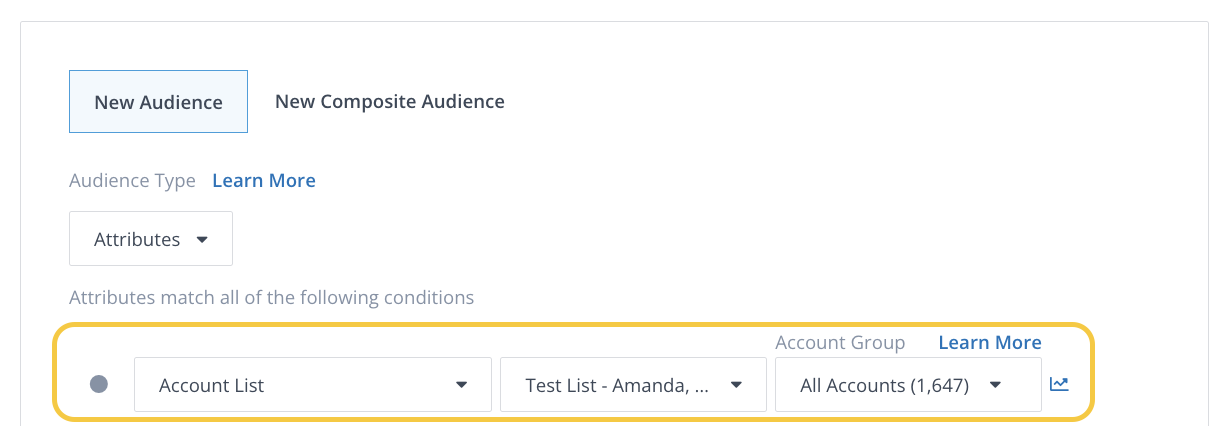Click the gray circle beside Account List
Image resolution: width=1230 pixels, height=426 pixels.
point(99,384)
